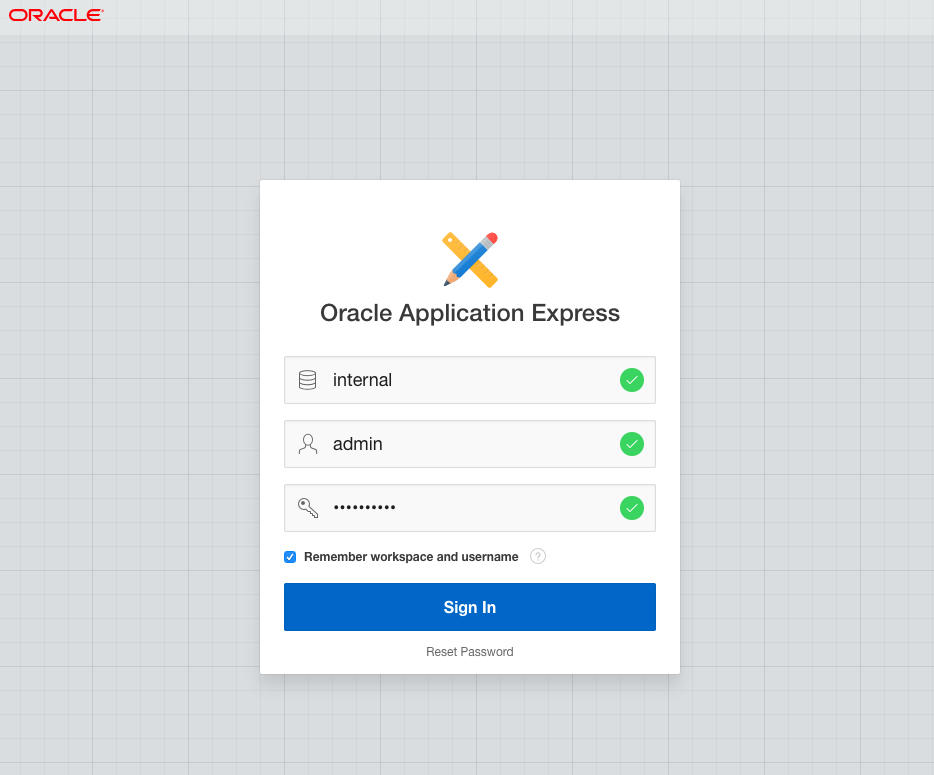Viewport: 934px width, 775px height.
Task: Click inside the password field
Action: 460,508
